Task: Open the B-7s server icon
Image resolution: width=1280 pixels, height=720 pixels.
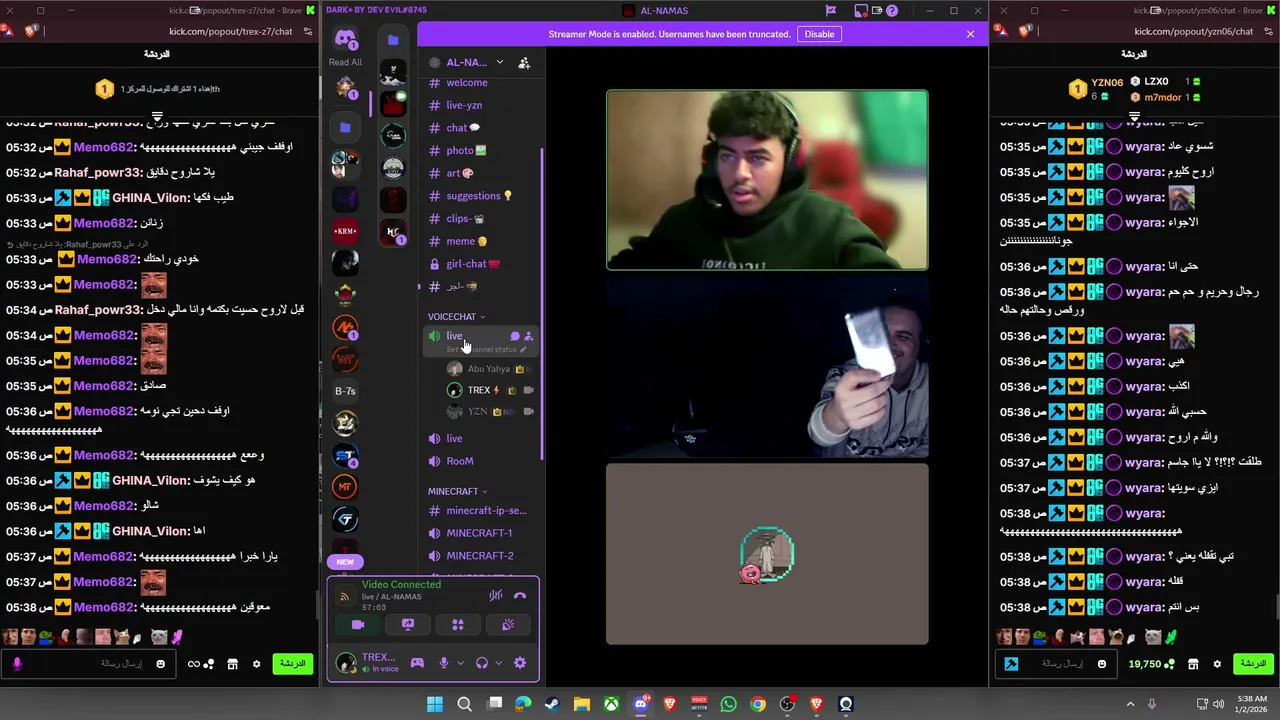Action: point(345,391)
